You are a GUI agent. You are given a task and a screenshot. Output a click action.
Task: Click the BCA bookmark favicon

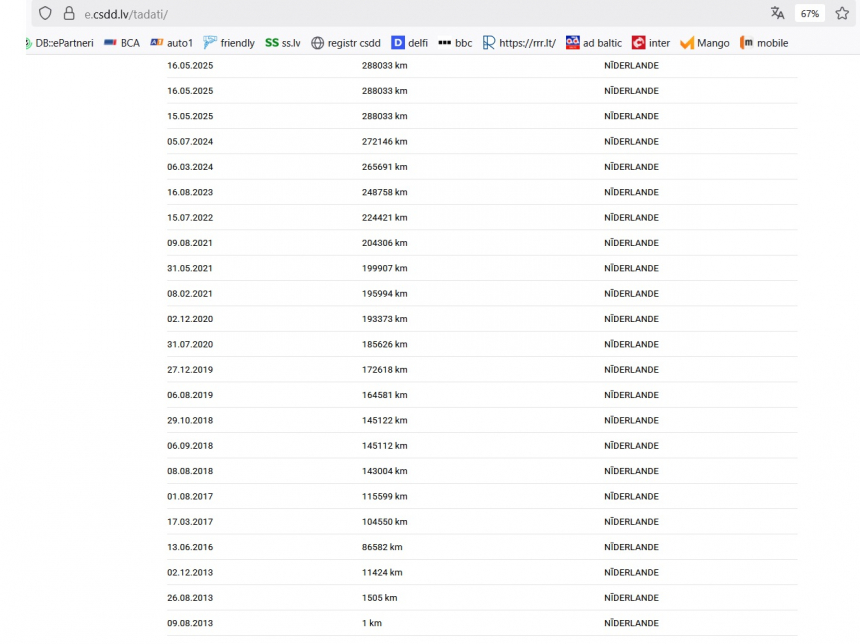click(110, 43)
